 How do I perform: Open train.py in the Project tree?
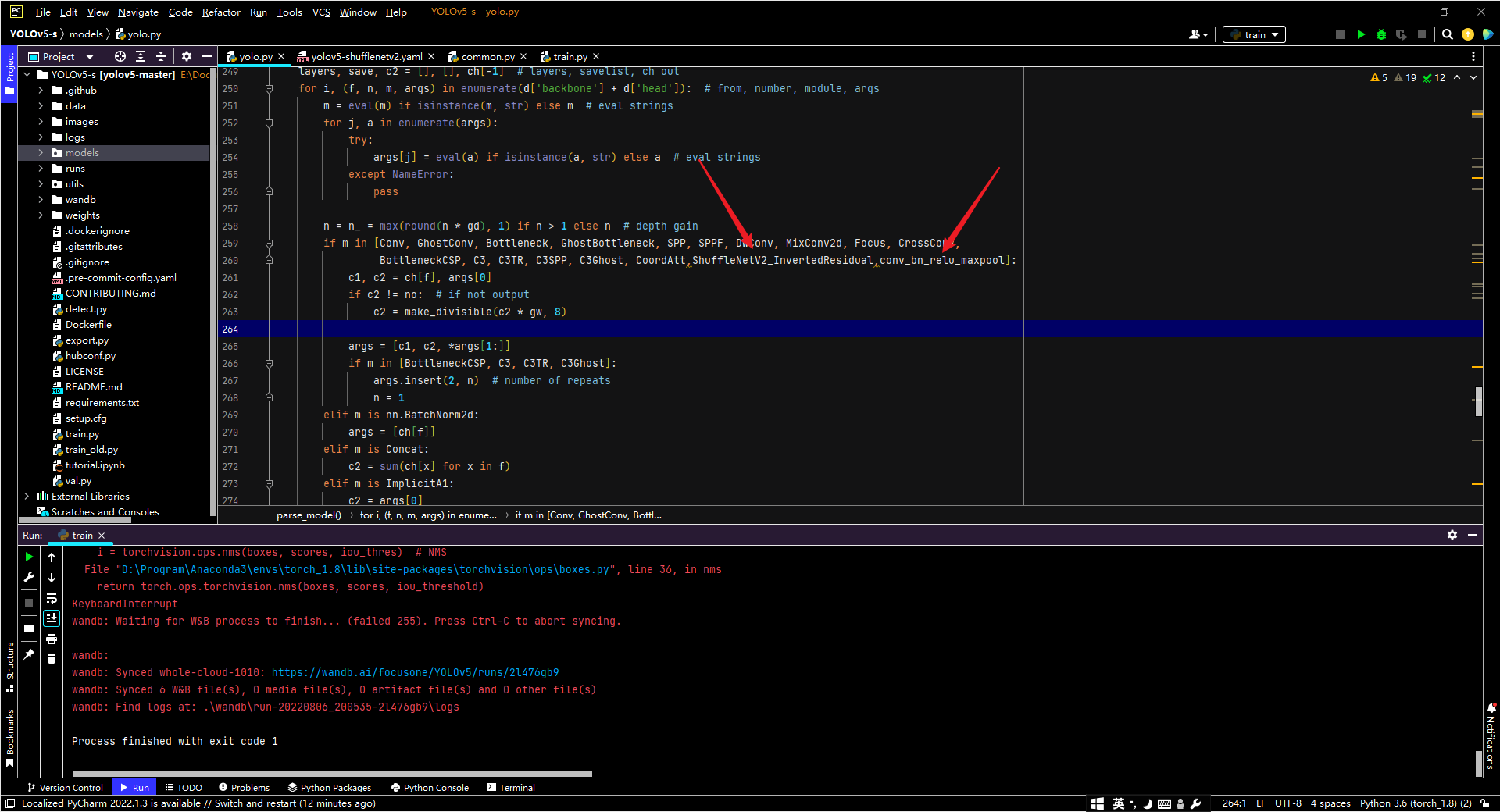(x=81, y=434)
